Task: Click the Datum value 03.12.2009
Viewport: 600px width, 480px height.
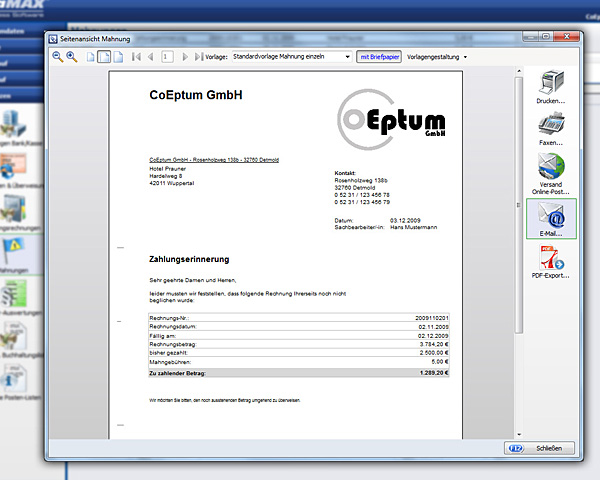Action: coord(405,220)
